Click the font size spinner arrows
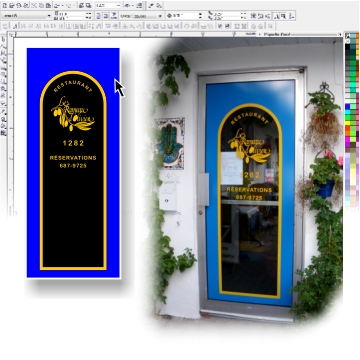The height and width of the screenshot is (360, 360). point(89,16)
